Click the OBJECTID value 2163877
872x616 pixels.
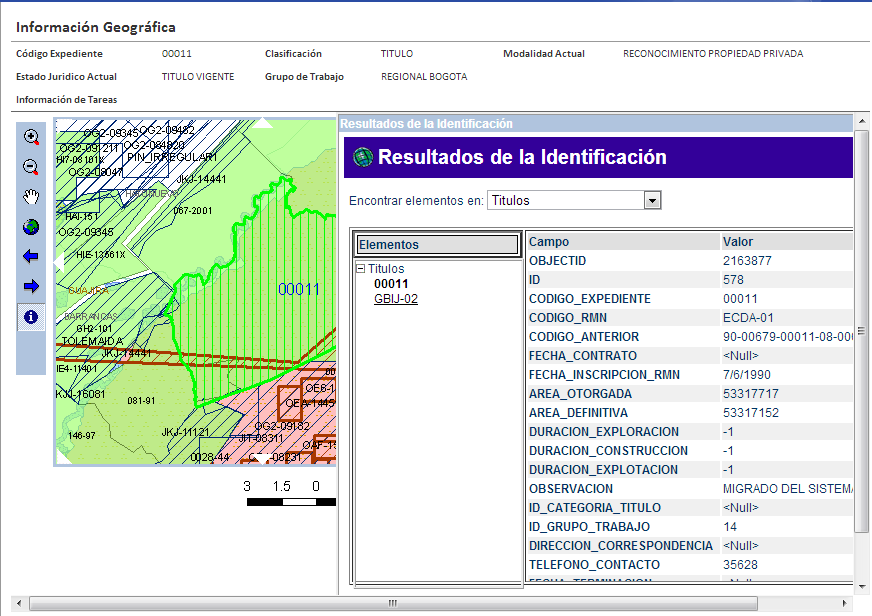[747, 261]
